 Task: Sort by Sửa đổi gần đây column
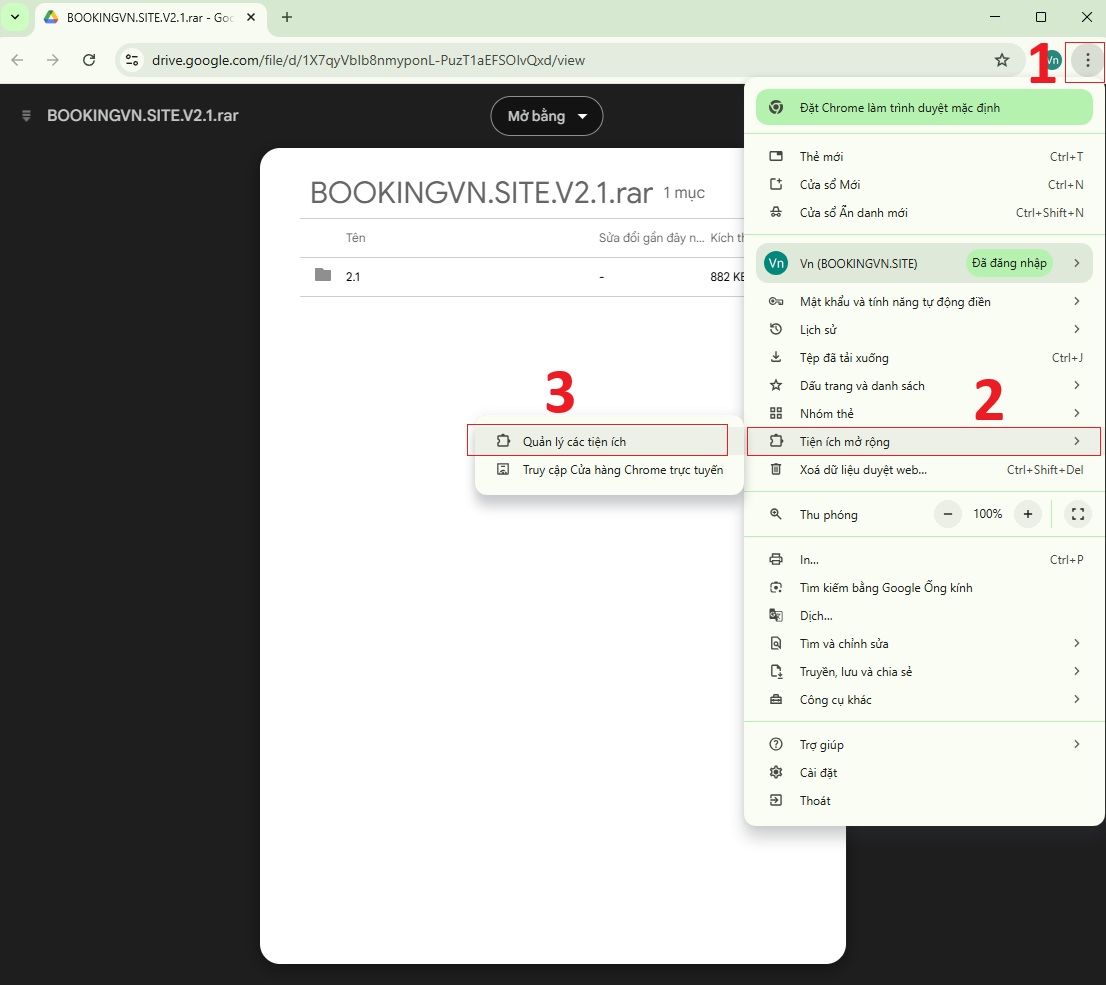tap(651, 238)
